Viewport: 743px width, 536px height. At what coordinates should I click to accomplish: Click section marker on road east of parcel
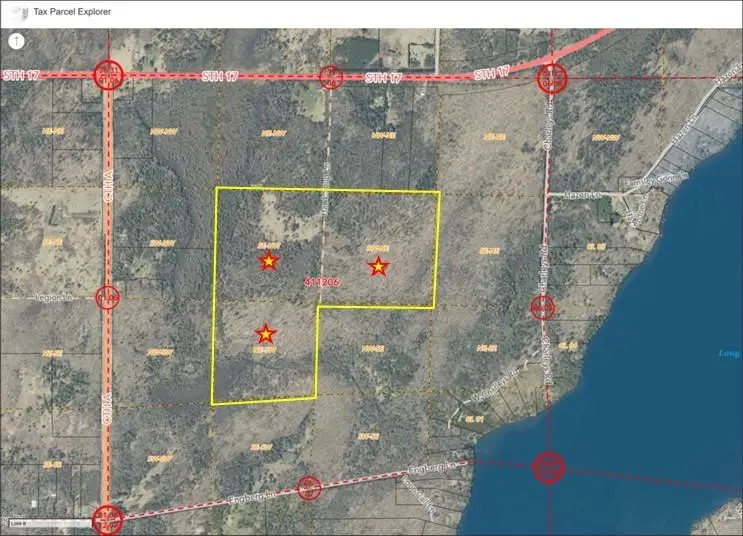pyautogui.click(x=543, y=307)
